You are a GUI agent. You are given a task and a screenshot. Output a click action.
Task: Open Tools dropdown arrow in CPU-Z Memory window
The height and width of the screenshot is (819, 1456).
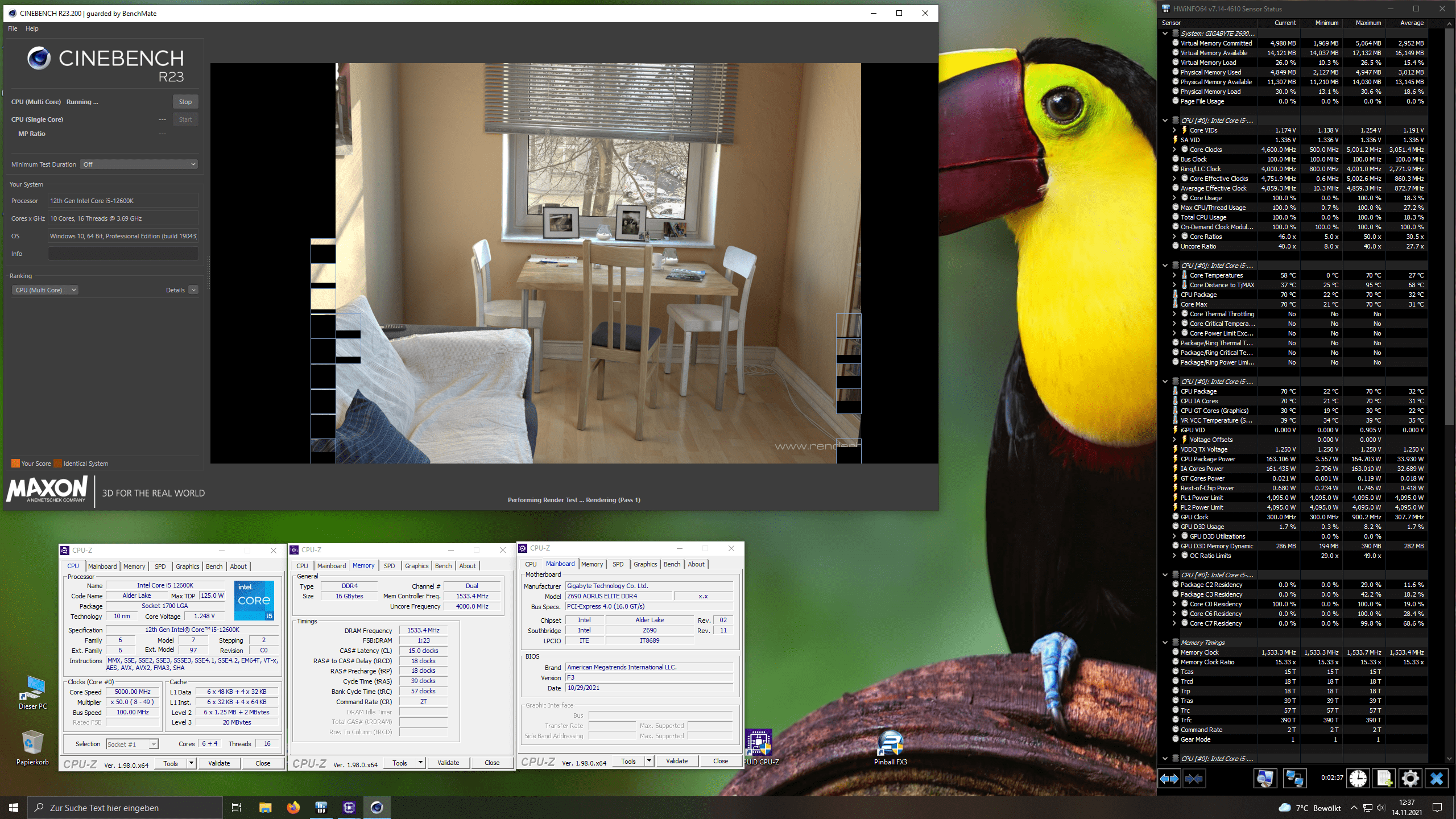tap(420, 763)
